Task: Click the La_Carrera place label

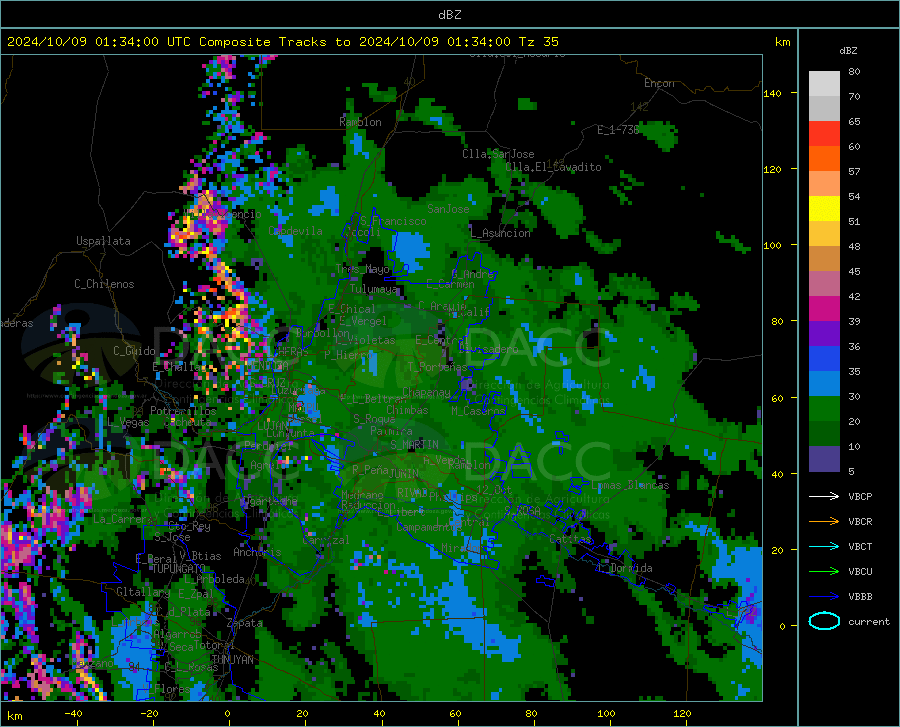Action: pyautogui.click(x=123, y=519)
